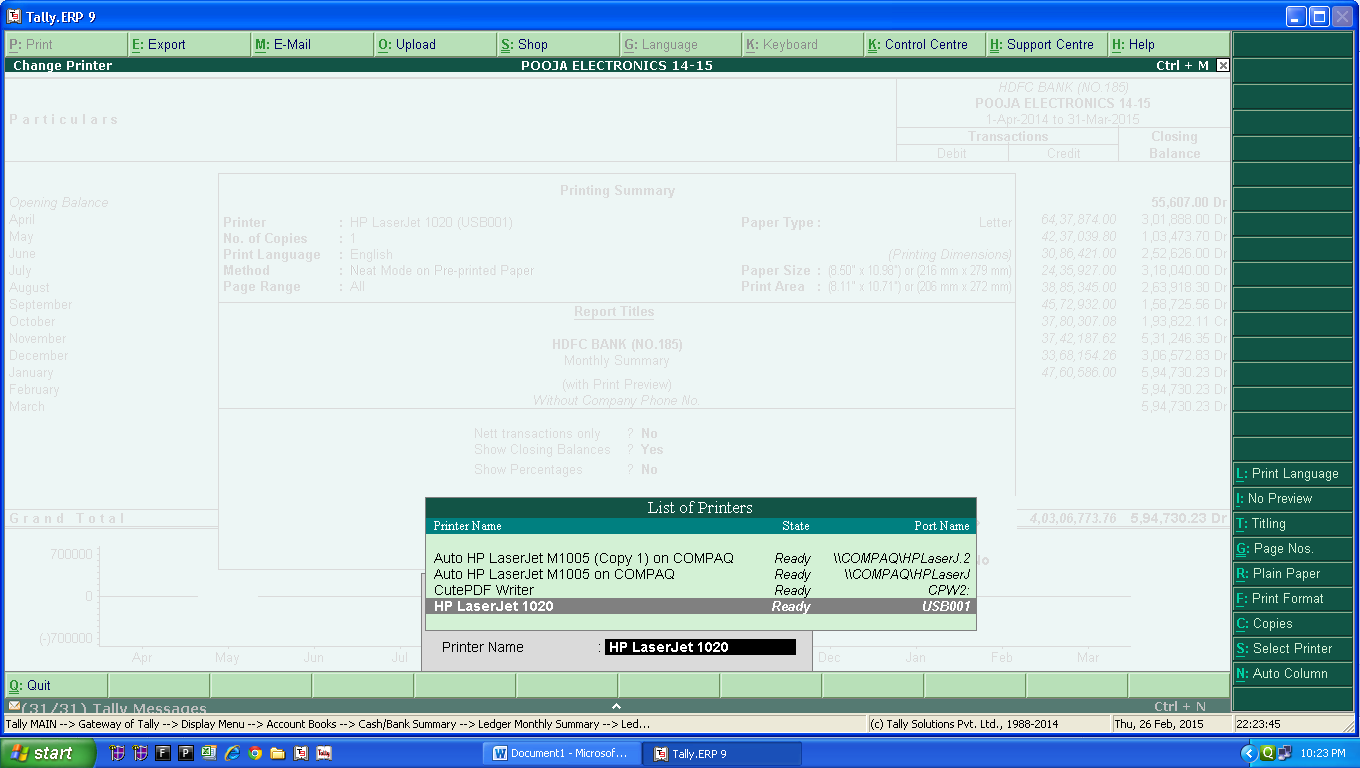Image resolution: width=1360 pixels, height=768 pixels.
Task: Click the Ctrl + N label in the messages bar
Action: tap(1180, 707)
